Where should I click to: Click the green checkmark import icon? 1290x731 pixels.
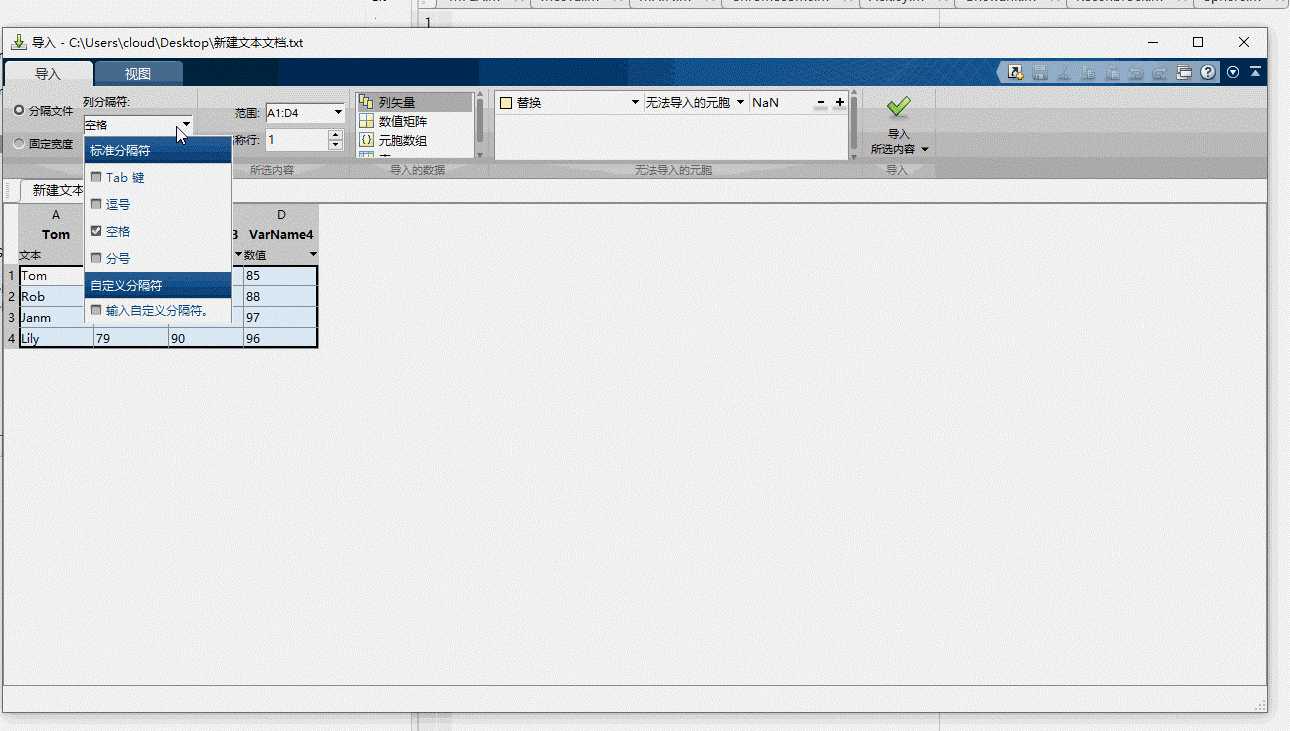(898, 106)
